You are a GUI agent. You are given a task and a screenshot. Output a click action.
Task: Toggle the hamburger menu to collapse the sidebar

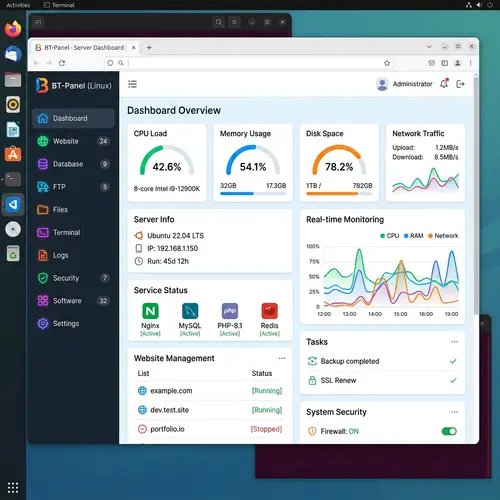tap(132, 84)
